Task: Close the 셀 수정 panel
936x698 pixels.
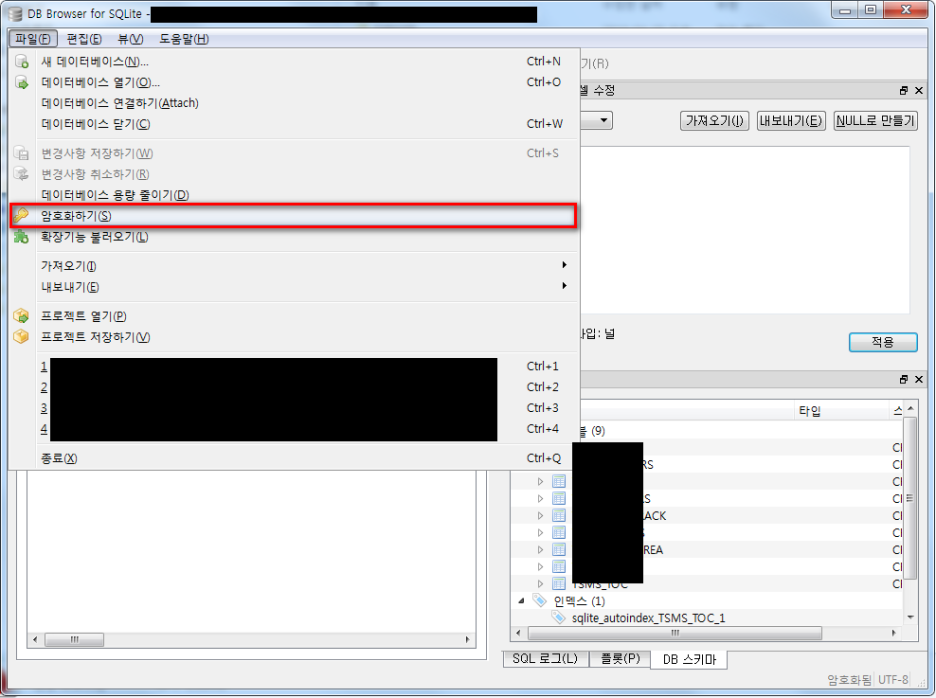Action: (919, 91)
